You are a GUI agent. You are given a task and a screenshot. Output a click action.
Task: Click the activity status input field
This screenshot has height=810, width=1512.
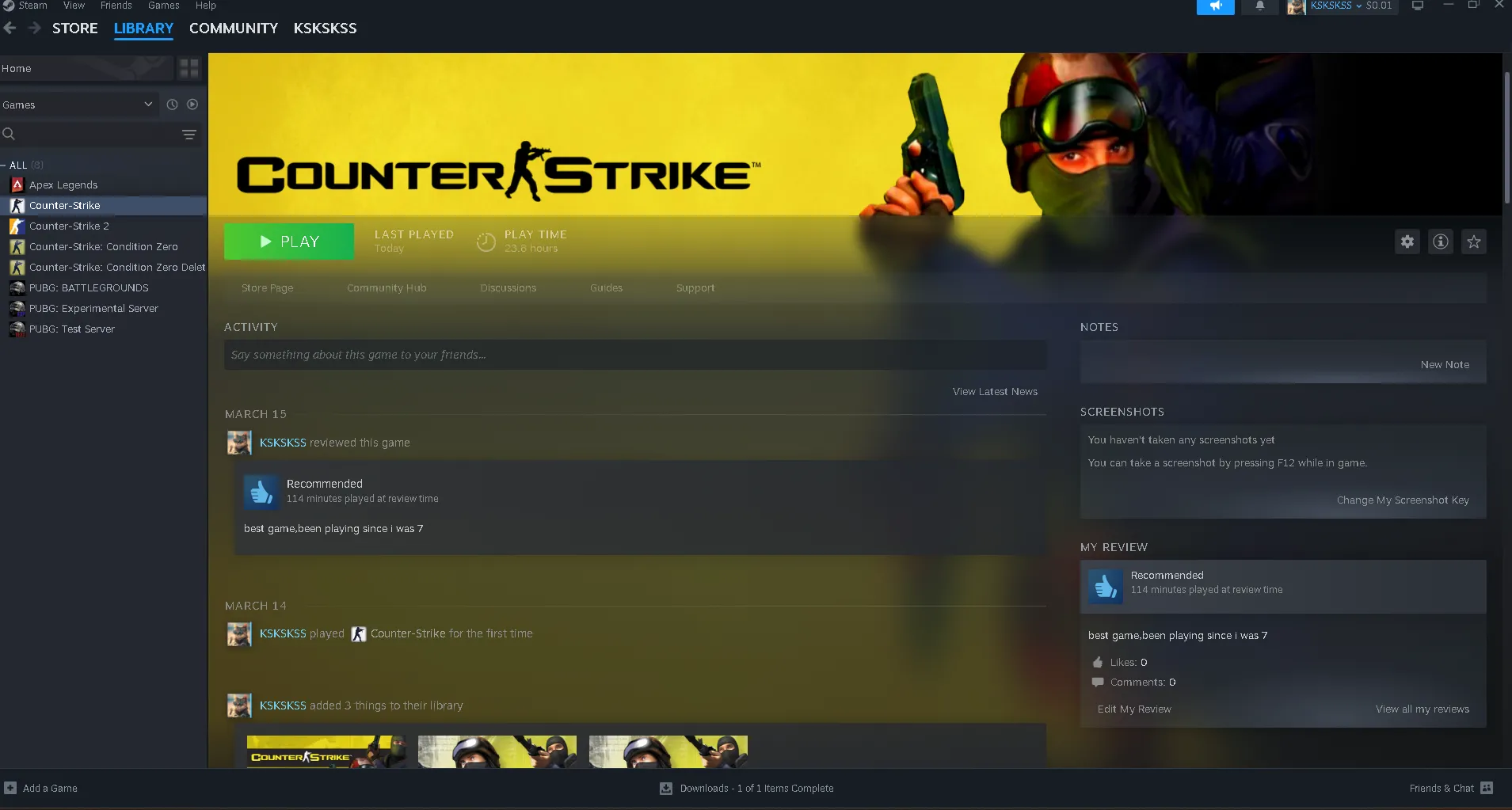(634, 355)
